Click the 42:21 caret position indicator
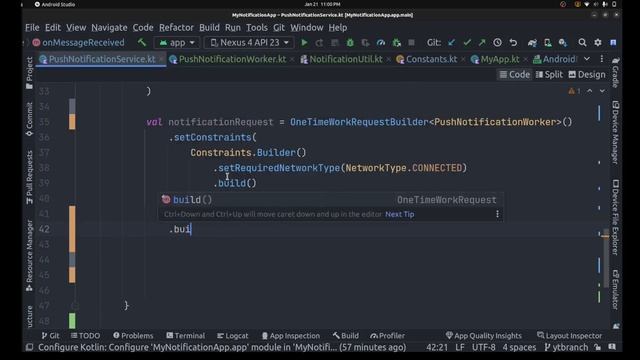 437,347
